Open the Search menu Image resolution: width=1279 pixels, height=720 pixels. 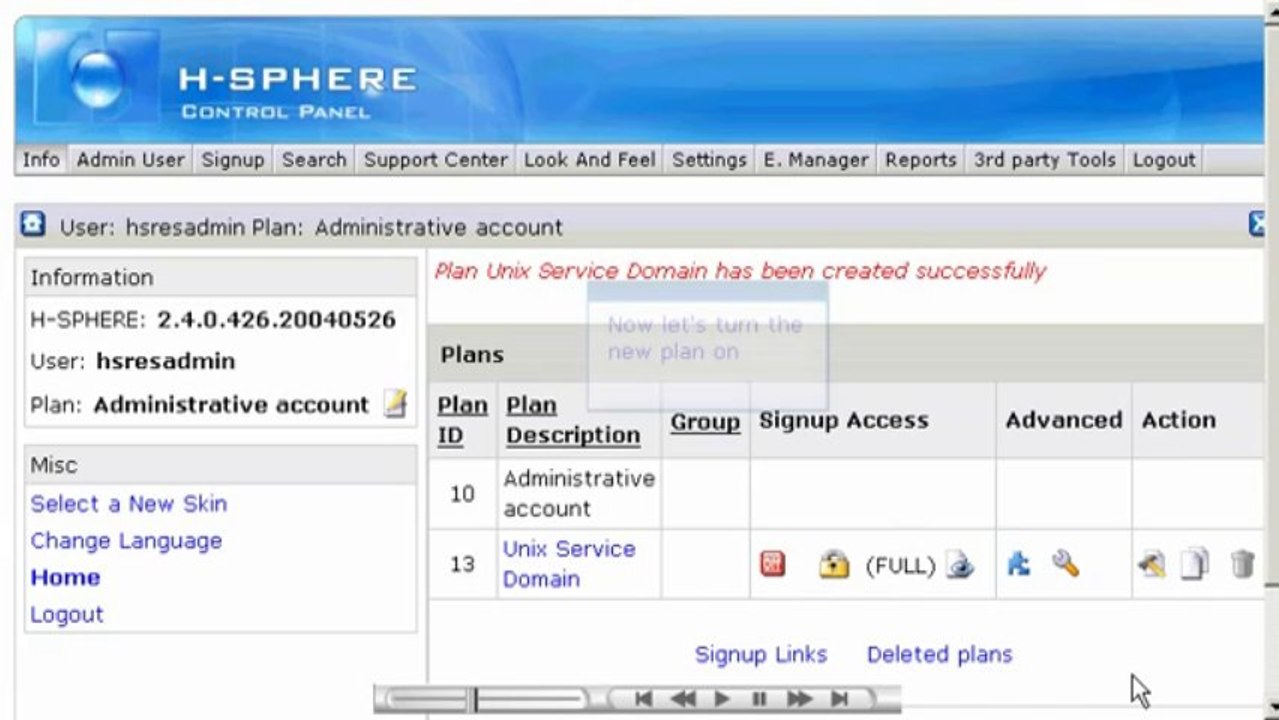click(314, 160)
